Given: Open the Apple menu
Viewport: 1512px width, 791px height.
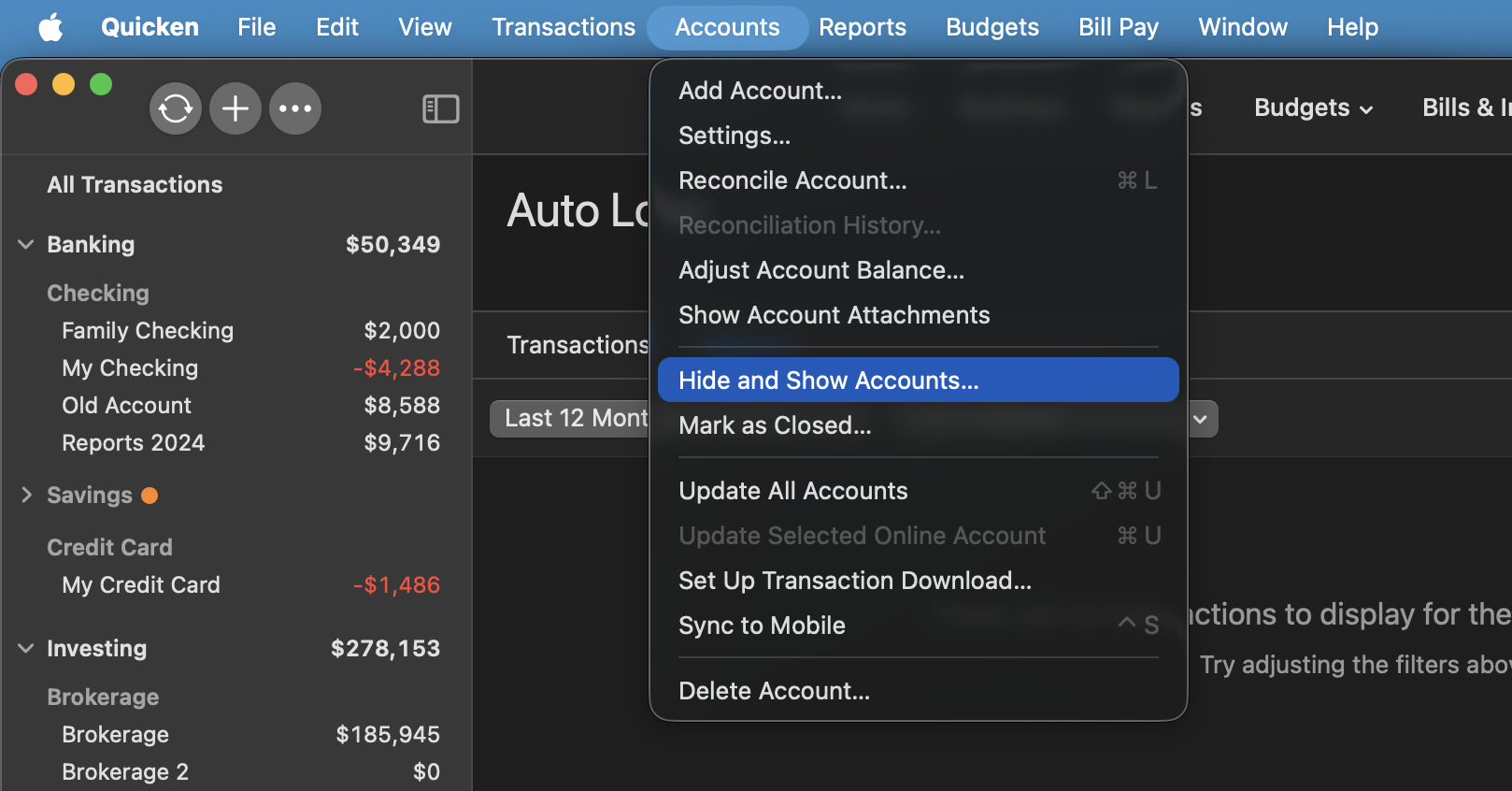Looking at the screenshot, I should pos(51,27).
